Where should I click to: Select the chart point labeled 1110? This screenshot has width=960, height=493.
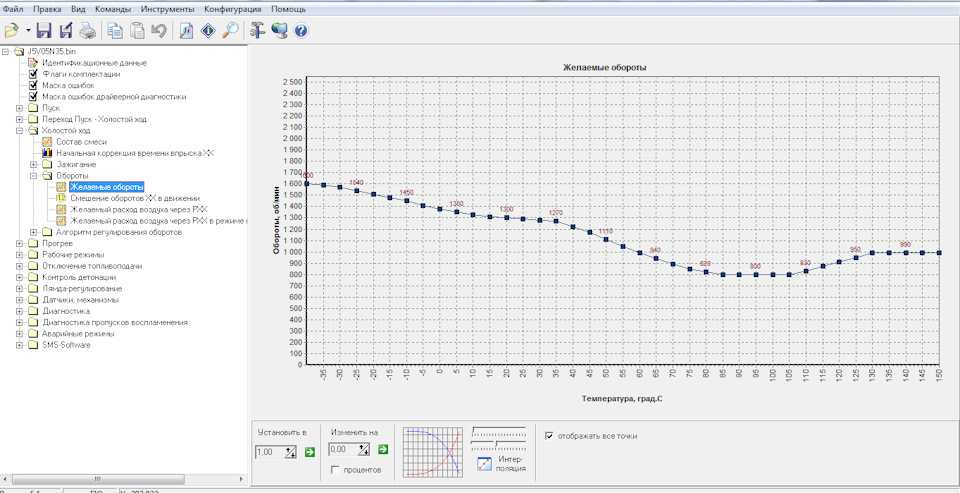point(606,239)
